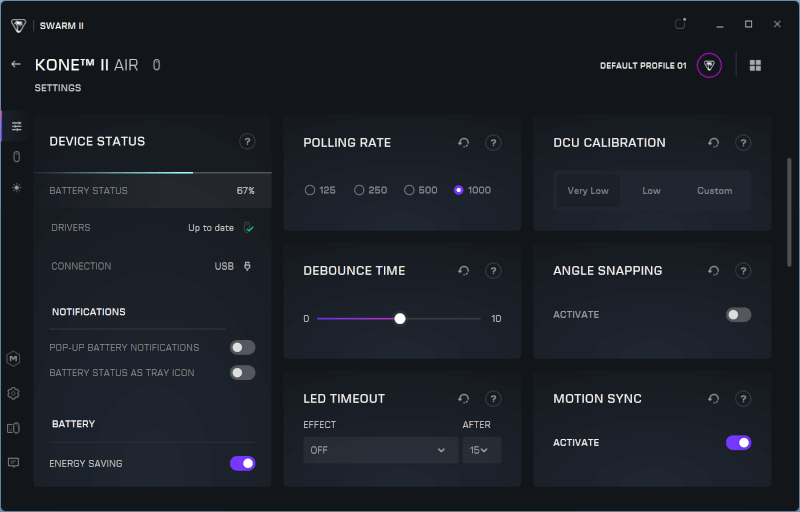This screenshot has height=512, width=800.
Task: Reset DCU Calibration to default
Action: [713, 143]
